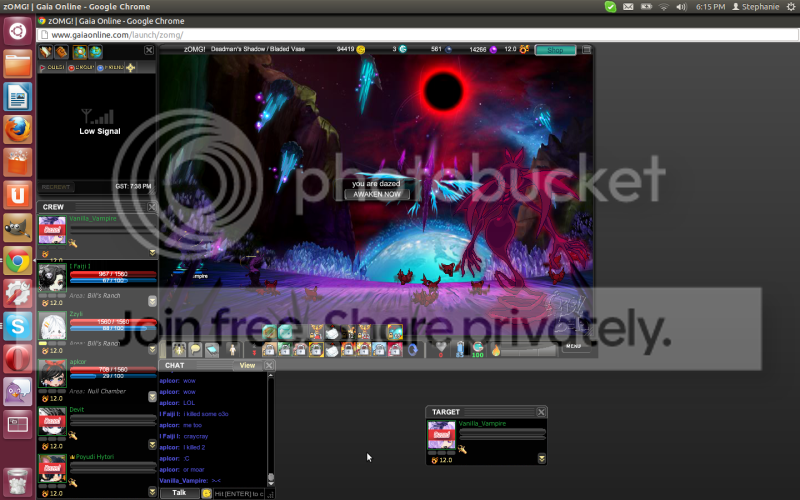Click the greyed Recrewt button

(56, 187)
